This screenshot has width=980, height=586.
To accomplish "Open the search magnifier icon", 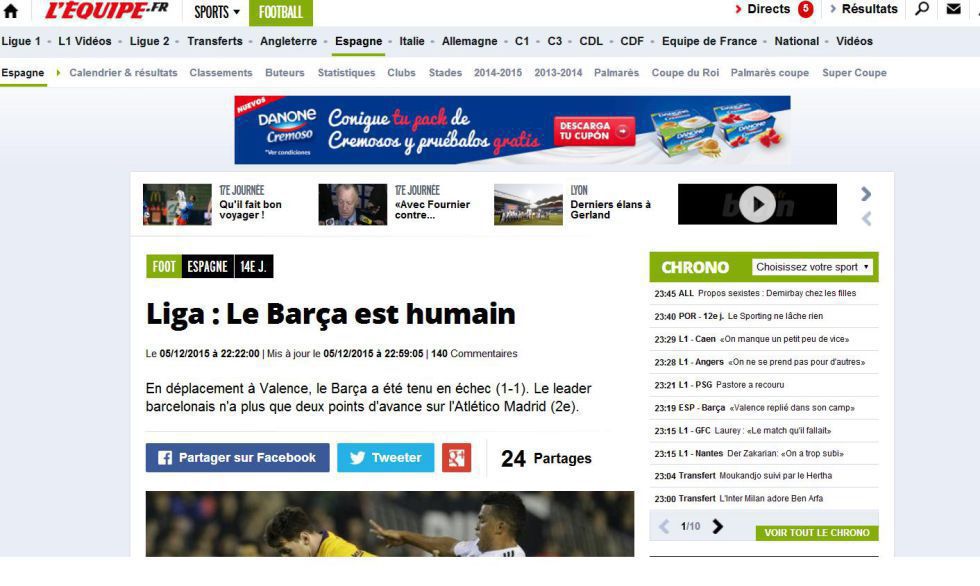I will tap(922, 9).
